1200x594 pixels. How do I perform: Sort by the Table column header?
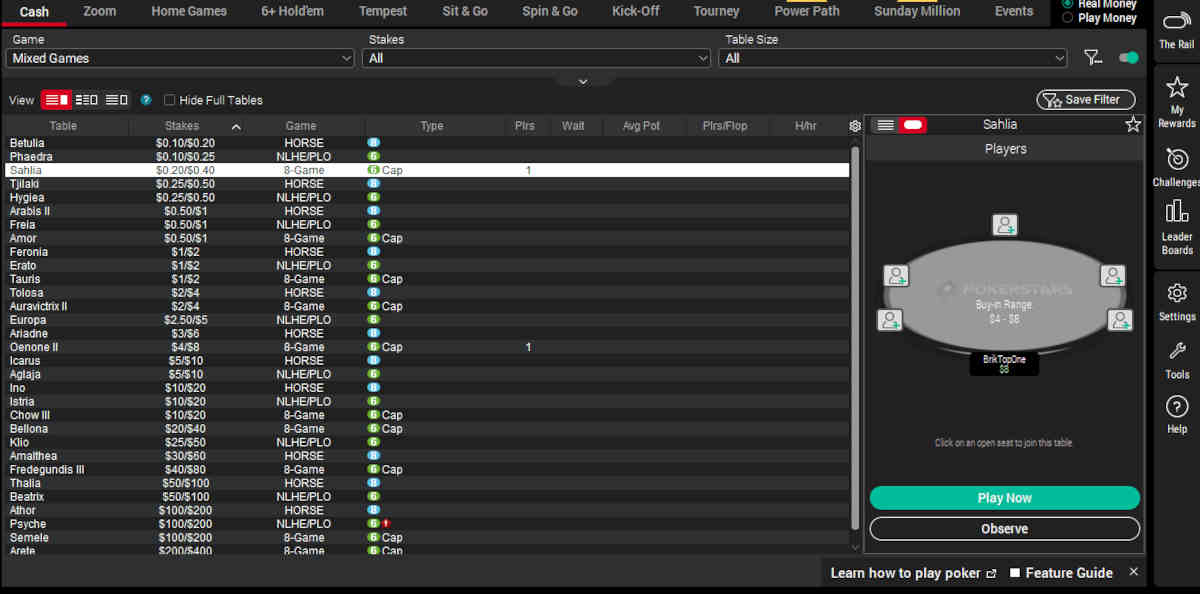pyautogui.click(x=63, y=126)
